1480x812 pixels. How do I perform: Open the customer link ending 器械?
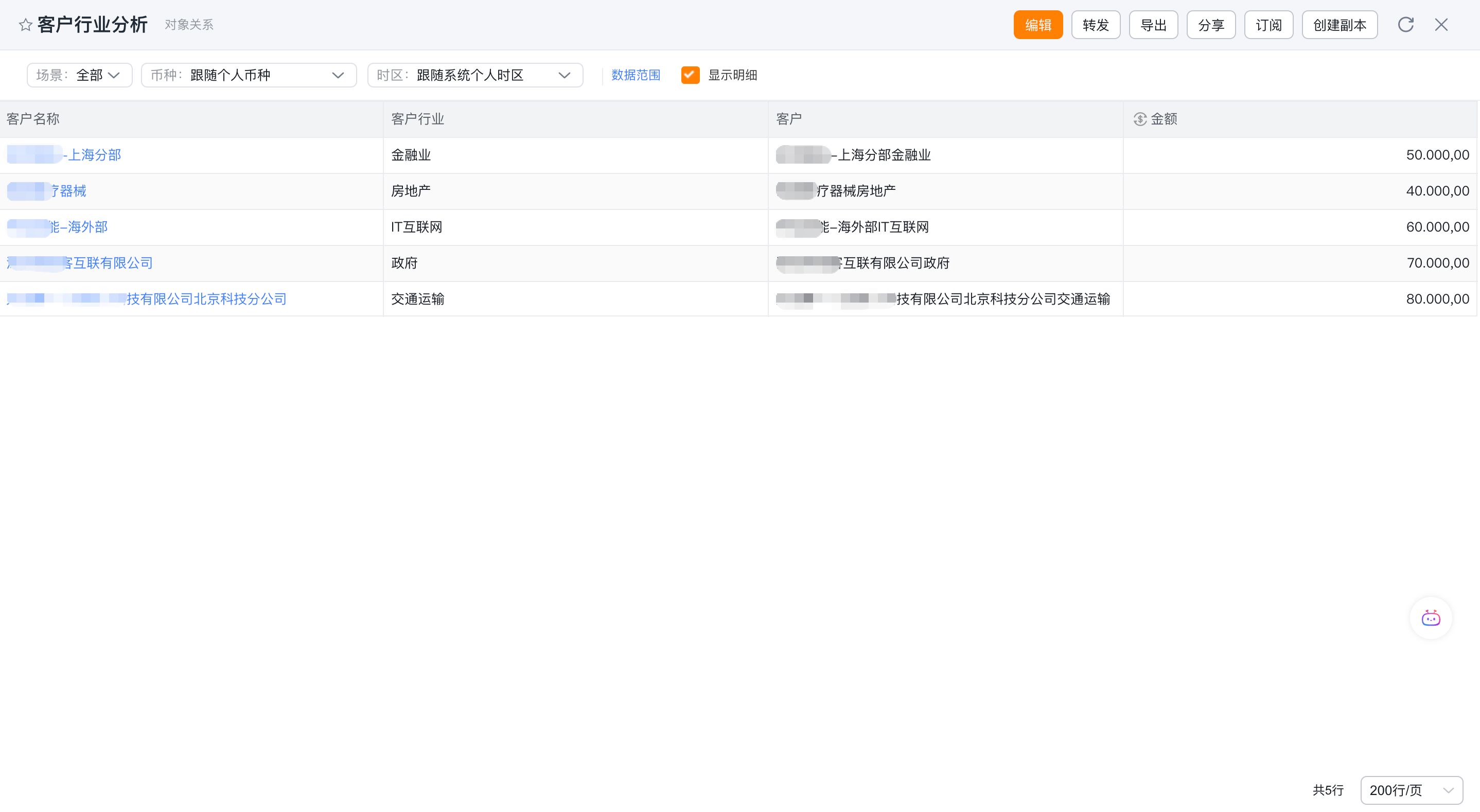[x=46, y=191]
